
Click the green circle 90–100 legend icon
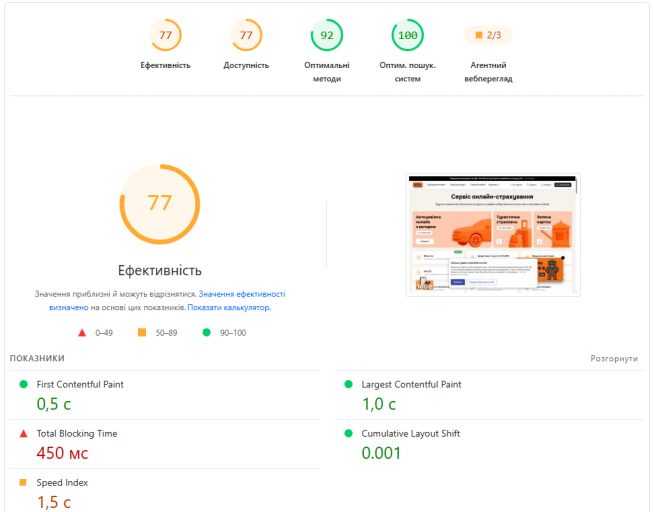coord(206,332)
